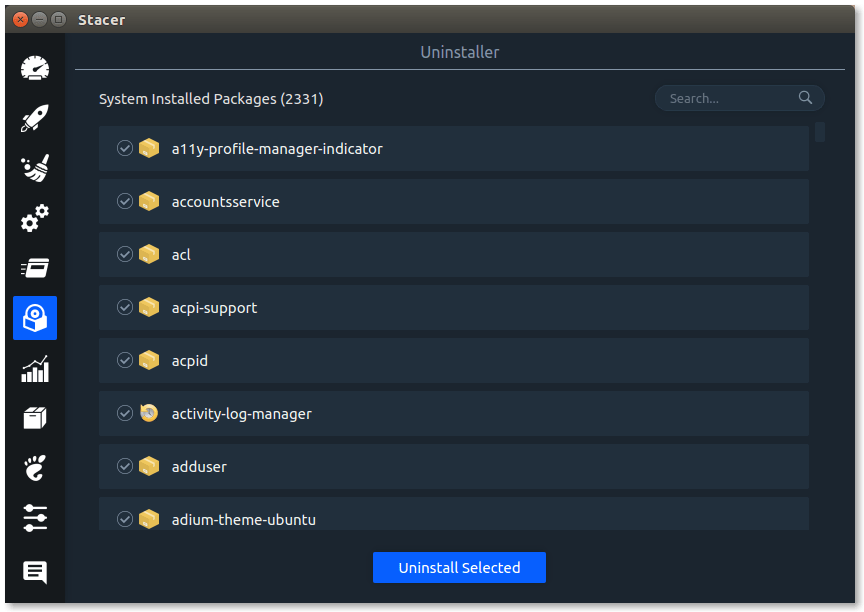Image resolution: width=864 pixels, height=612 pixels.
Task: Open Feedback chat bubble icon
Action: 35,572
